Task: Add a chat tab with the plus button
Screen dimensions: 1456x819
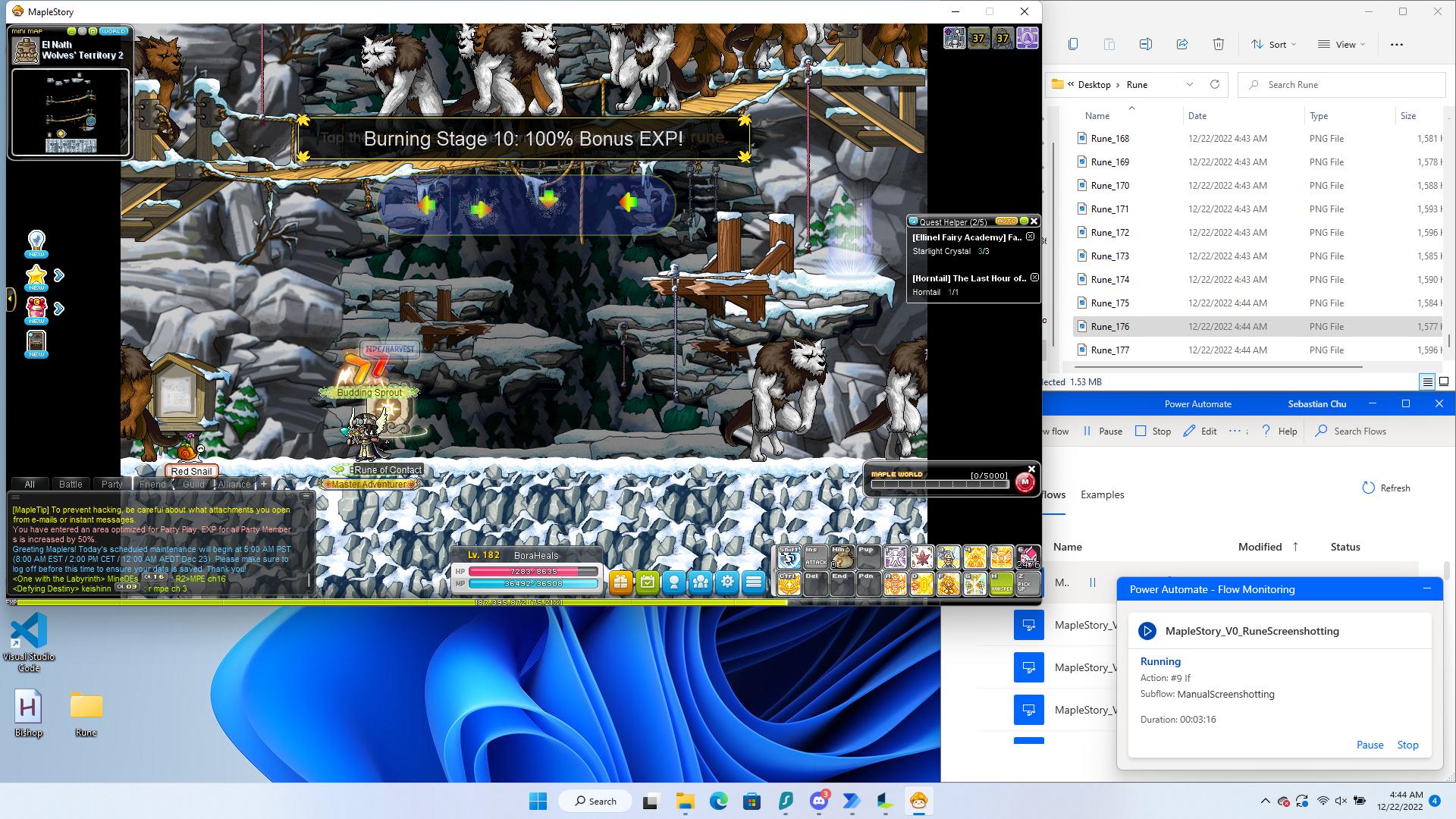Action: click(x=263, y=484)
